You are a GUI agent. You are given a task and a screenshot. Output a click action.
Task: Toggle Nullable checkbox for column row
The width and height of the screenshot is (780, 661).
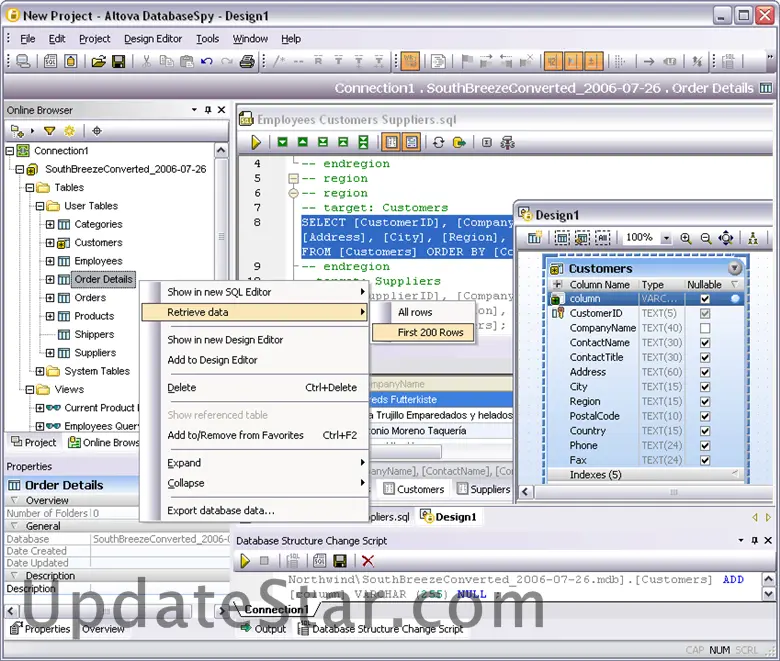coord(705,299)
